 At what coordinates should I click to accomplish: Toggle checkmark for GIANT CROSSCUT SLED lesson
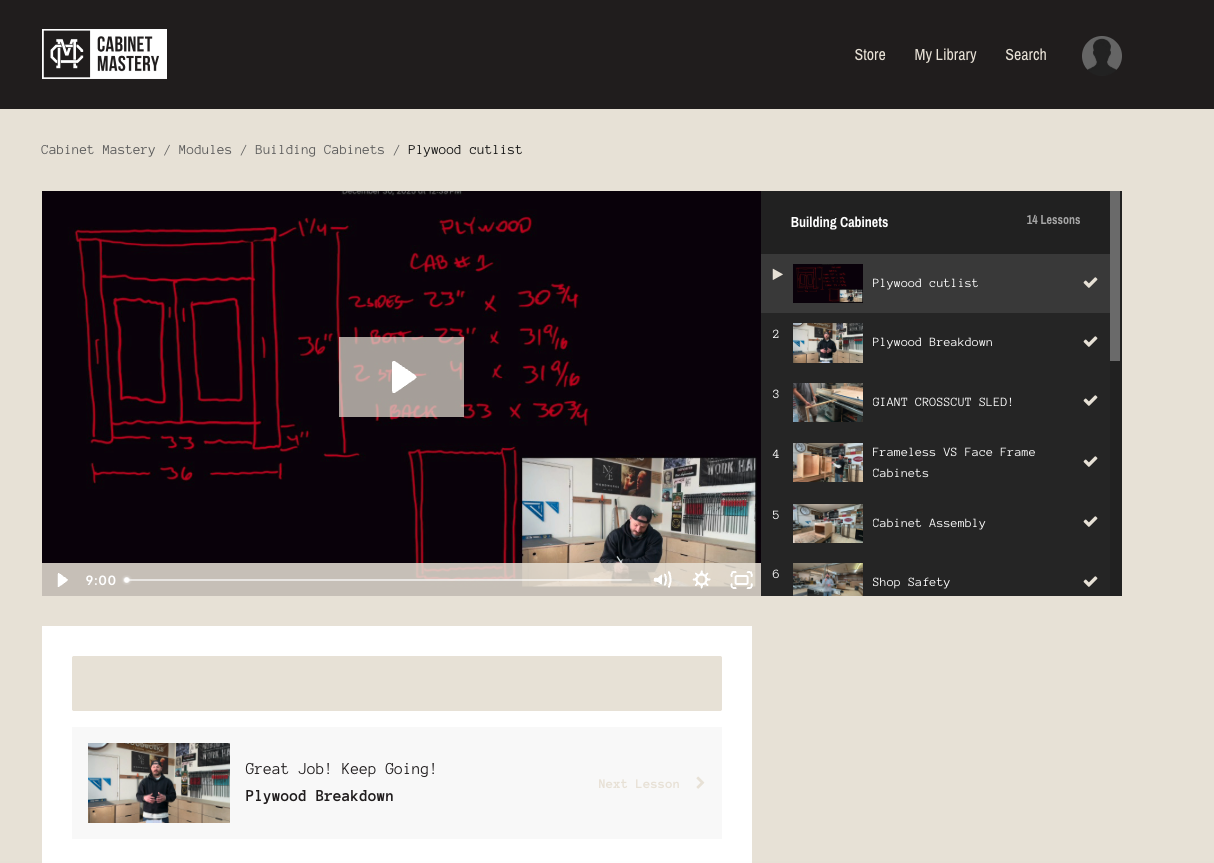click(1090, 401)
